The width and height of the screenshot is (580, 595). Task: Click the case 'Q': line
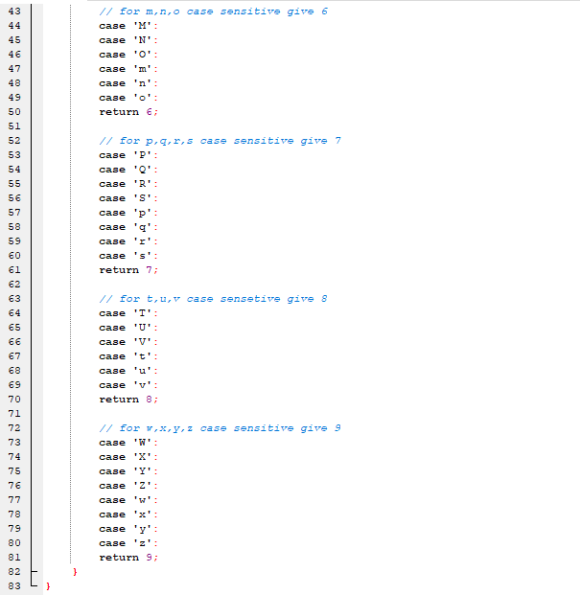click(x=128, y=169)
